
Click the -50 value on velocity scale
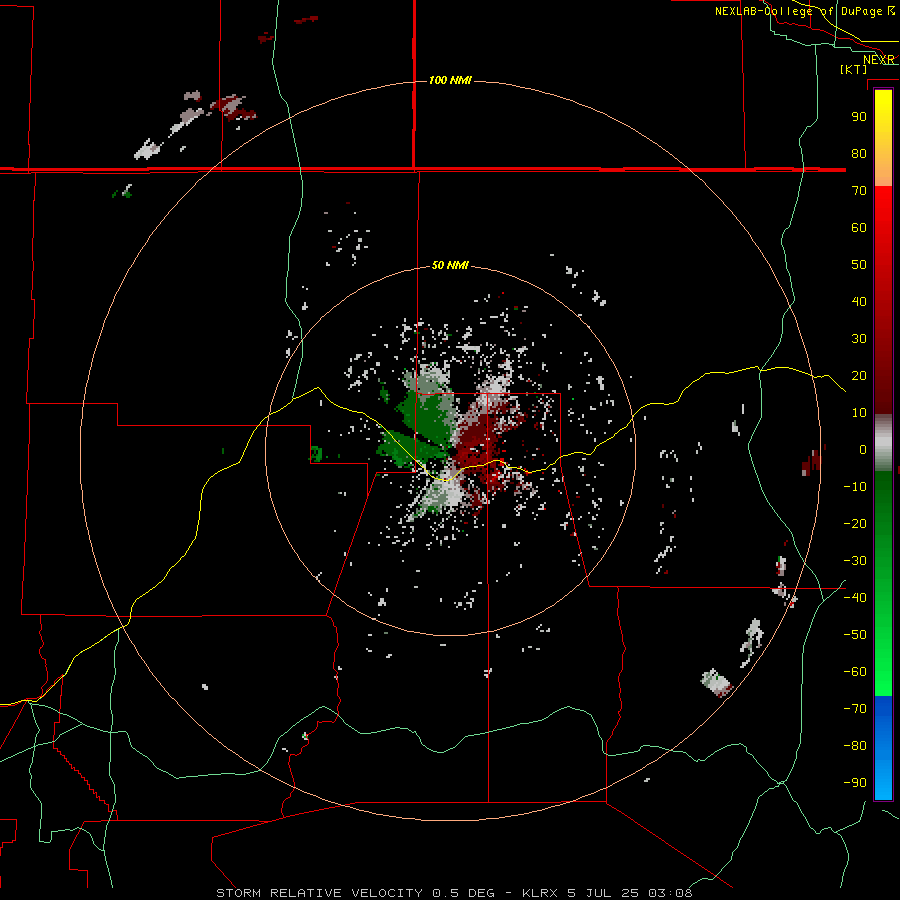coord(855,635)
